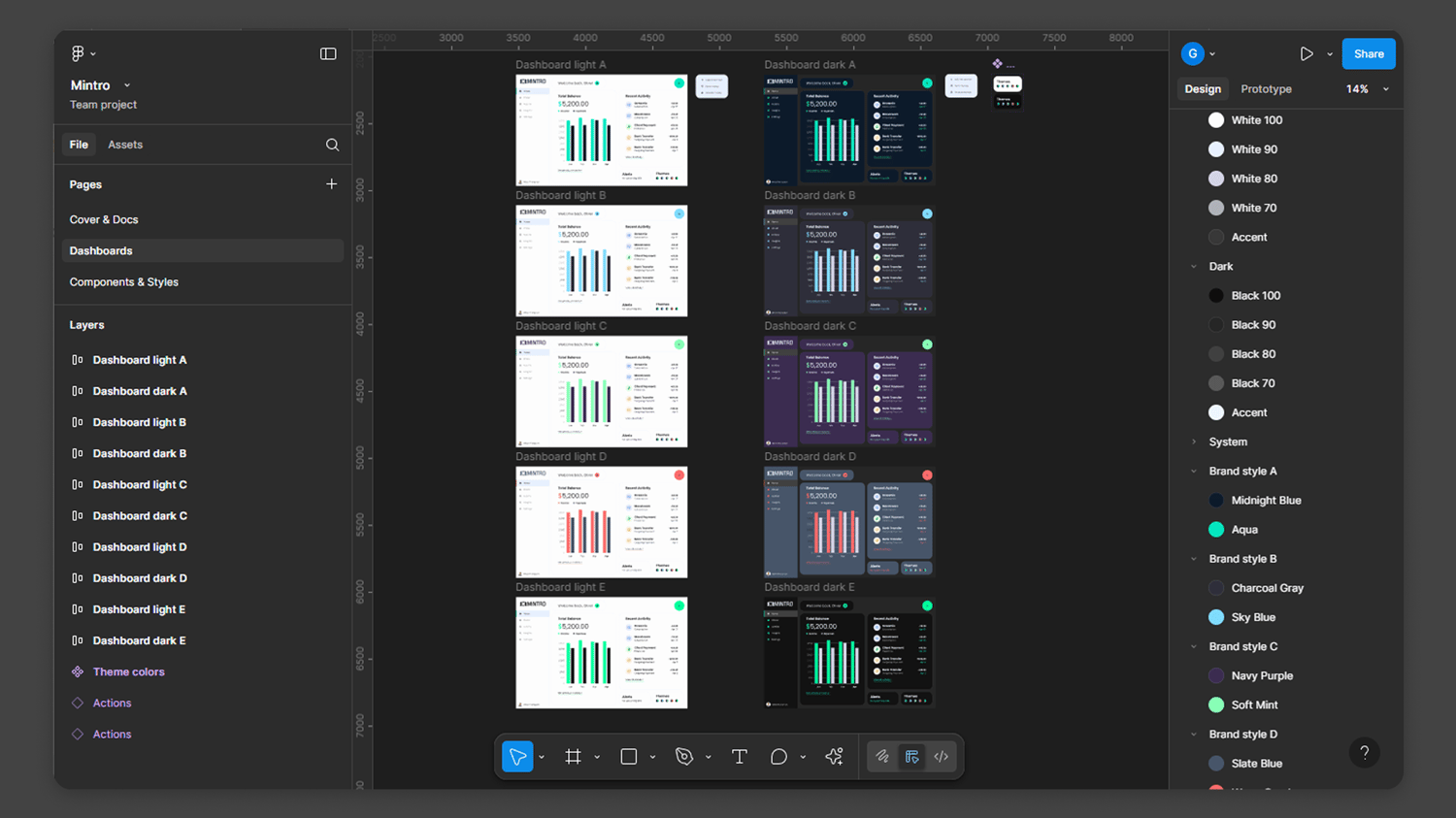This screenshot has width=1456, height=818.
Task: Switch to the Assets tab
Action: (x=125, y=145)
